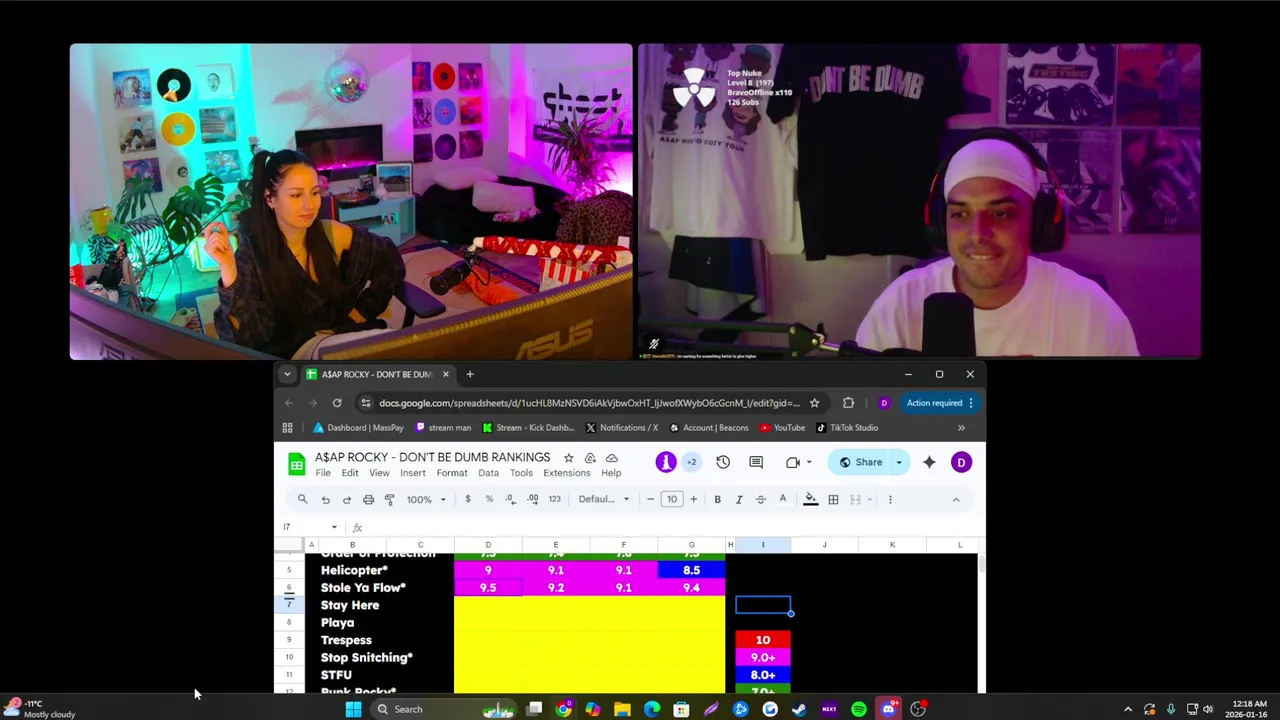This screenshot has width=1280, height=720.
Task: Open the Gemini sparkle icon
Action: click(929, 462)
